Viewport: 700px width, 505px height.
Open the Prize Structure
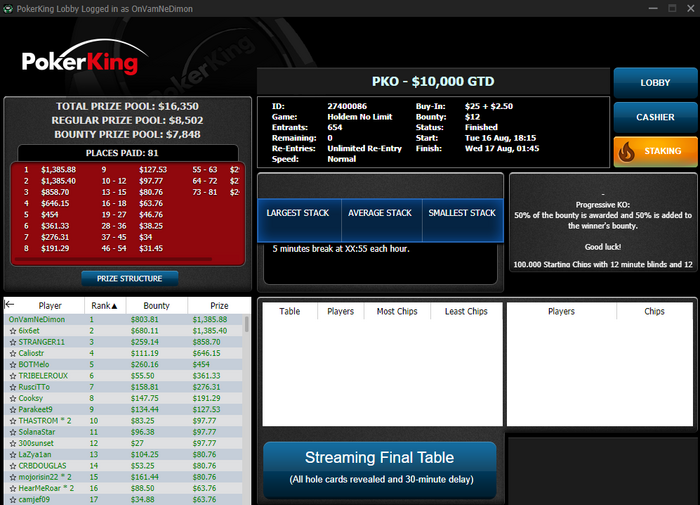[x=129, y=279]
